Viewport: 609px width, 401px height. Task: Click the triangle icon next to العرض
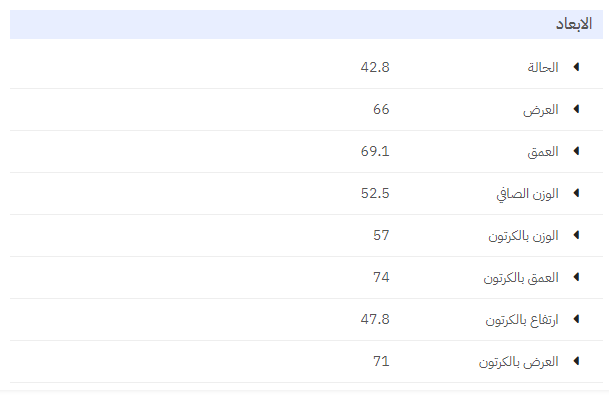tap(576, 110)
